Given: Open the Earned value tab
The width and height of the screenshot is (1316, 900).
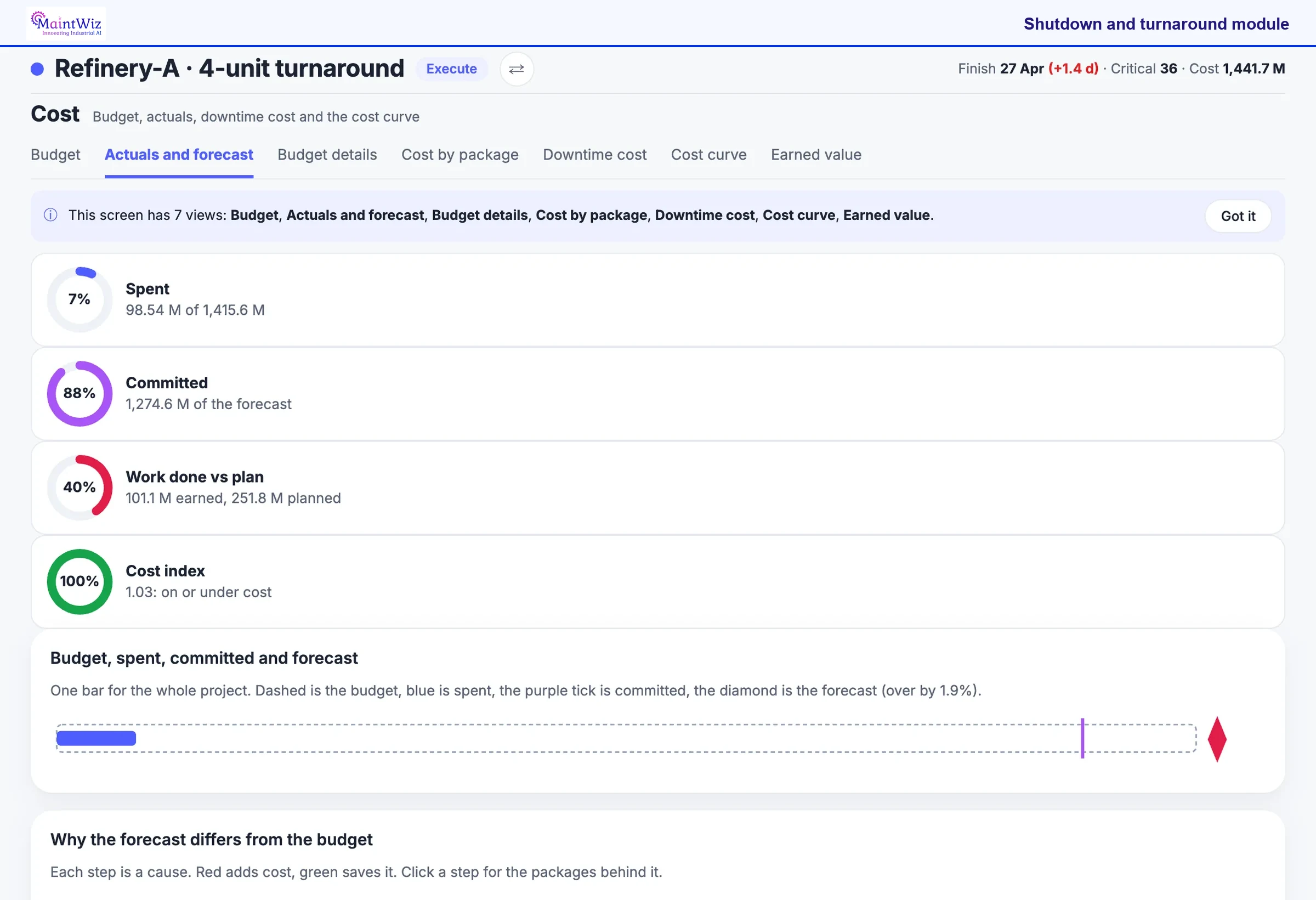Looking at the screenshot, I should (816, 155).
